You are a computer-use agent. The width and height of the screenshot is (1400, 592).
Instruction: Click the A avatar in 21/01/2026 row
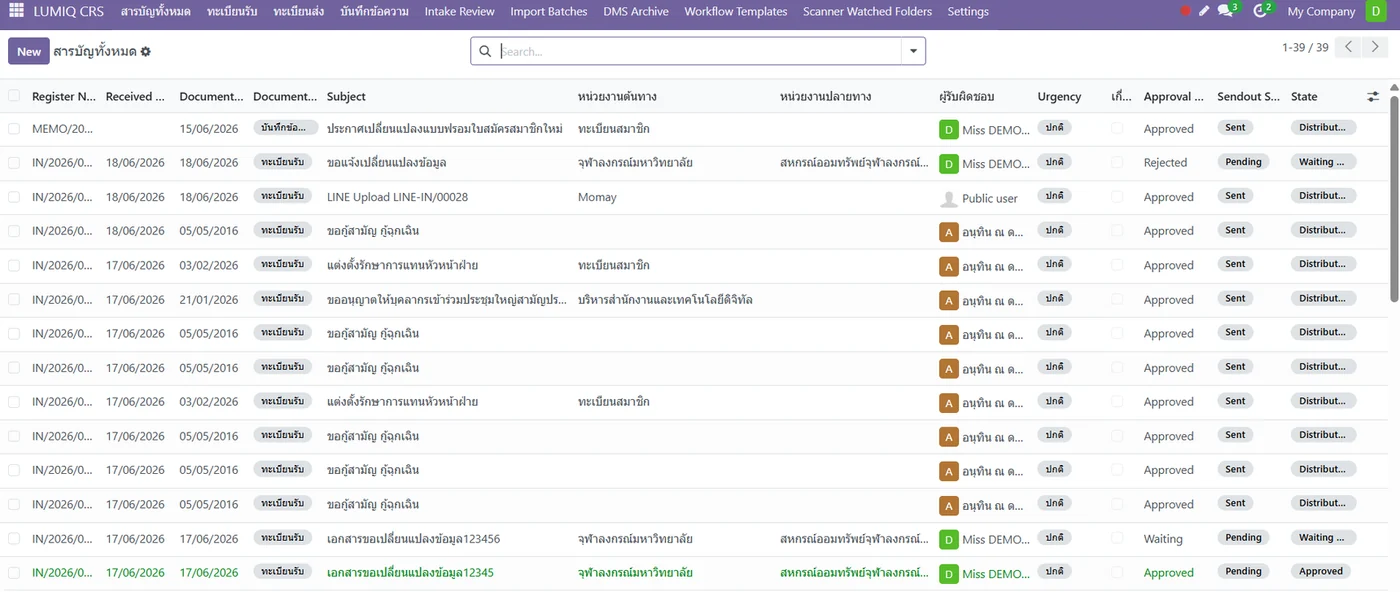tap(948, 300)
